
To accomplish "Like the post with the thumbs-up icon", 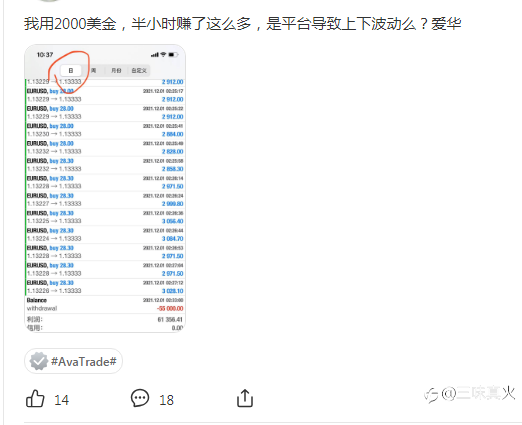I will [35, 399].
